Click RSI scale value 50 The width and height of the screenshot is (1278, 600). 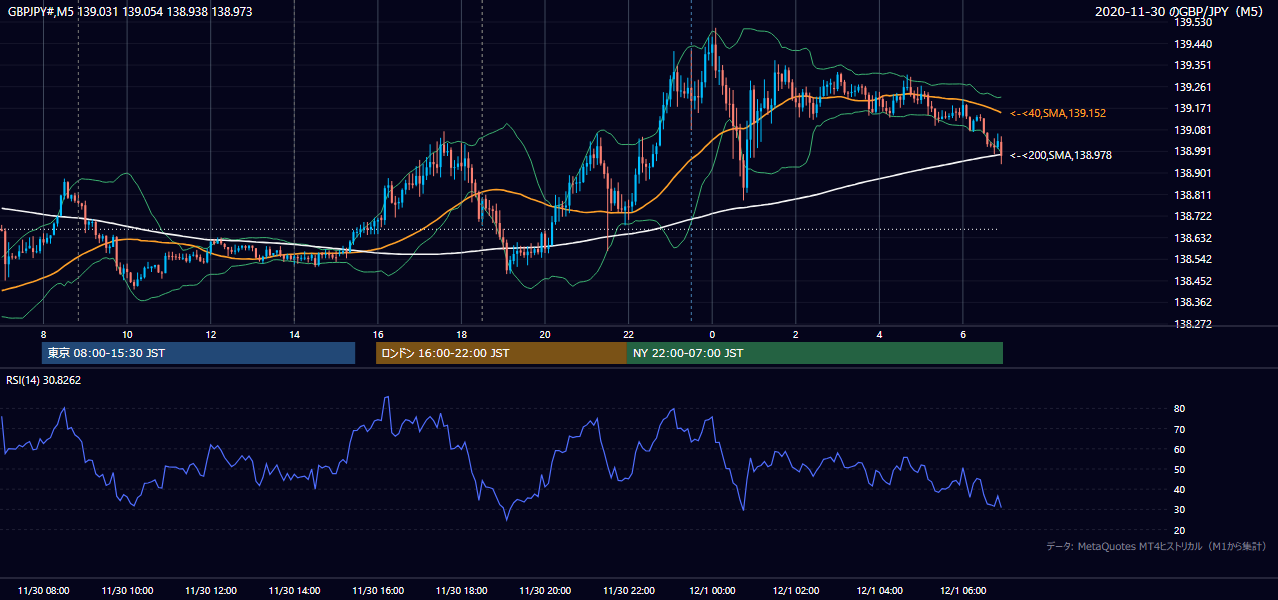pos(1180,469)
